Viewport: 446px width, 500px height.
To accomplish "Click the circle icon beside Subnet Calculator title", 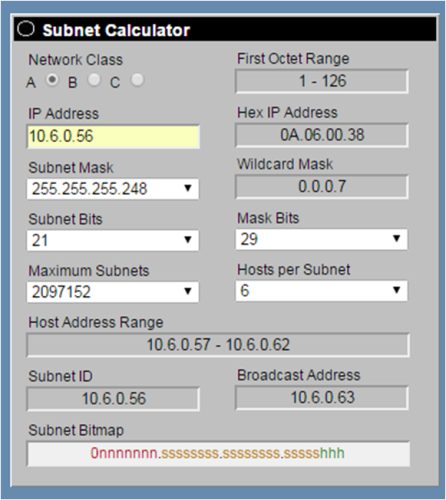I will tap(26, 29).
